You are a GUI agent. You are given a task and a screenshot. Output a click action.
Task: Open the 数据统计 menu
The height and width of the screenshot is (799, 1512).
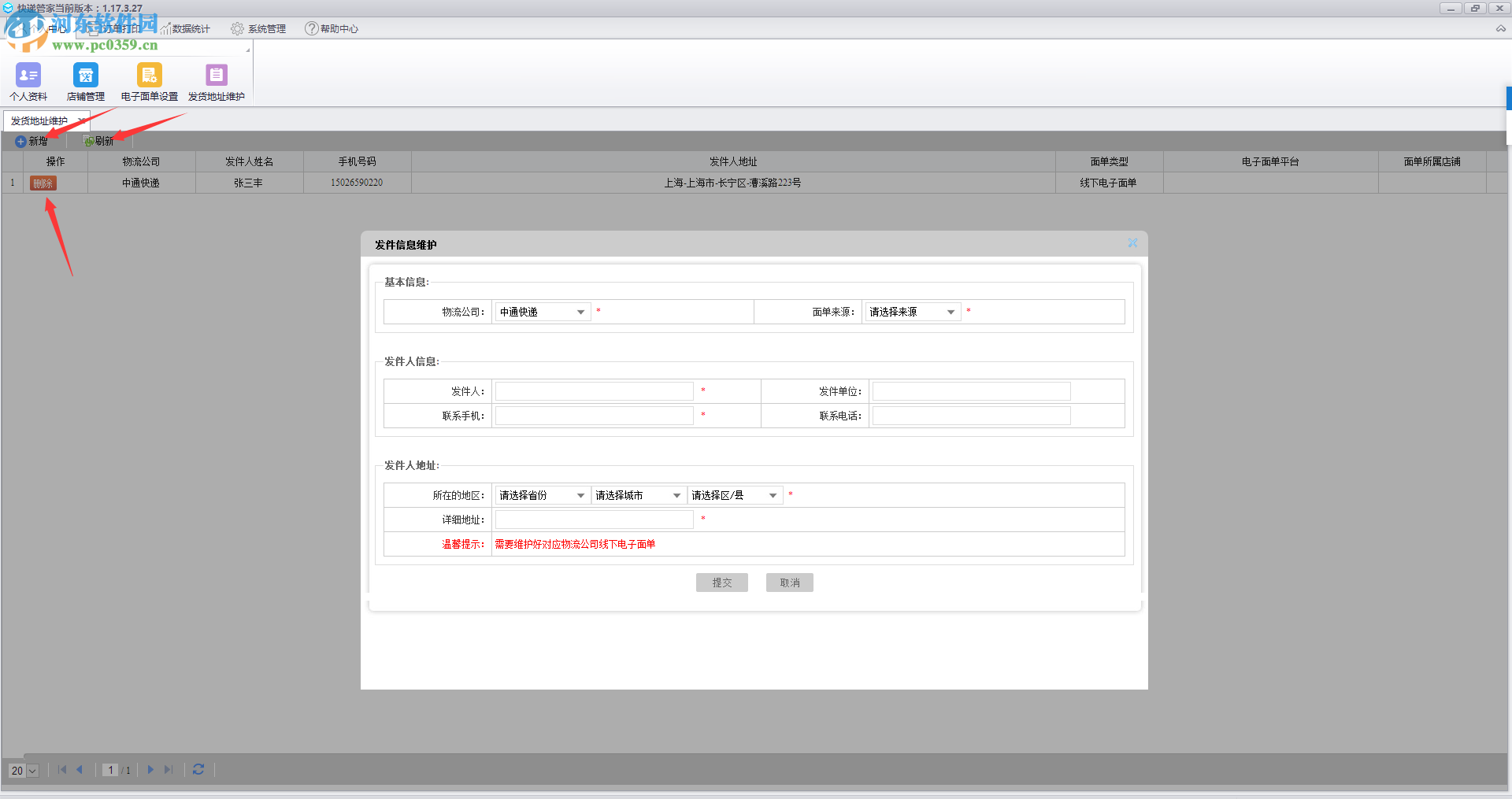pos(185,29)
